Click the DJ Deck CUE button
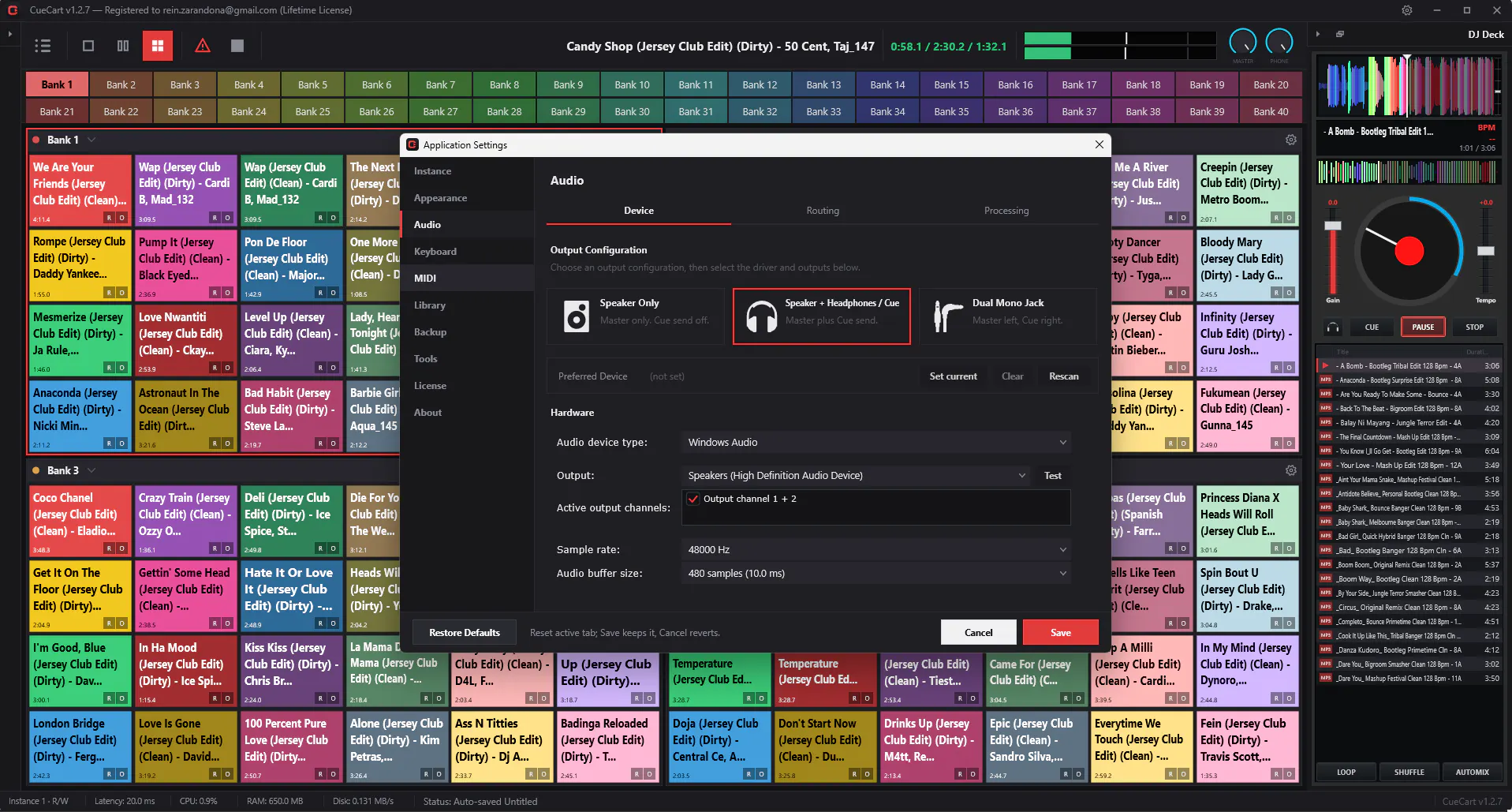 [x=1372, y=327]
